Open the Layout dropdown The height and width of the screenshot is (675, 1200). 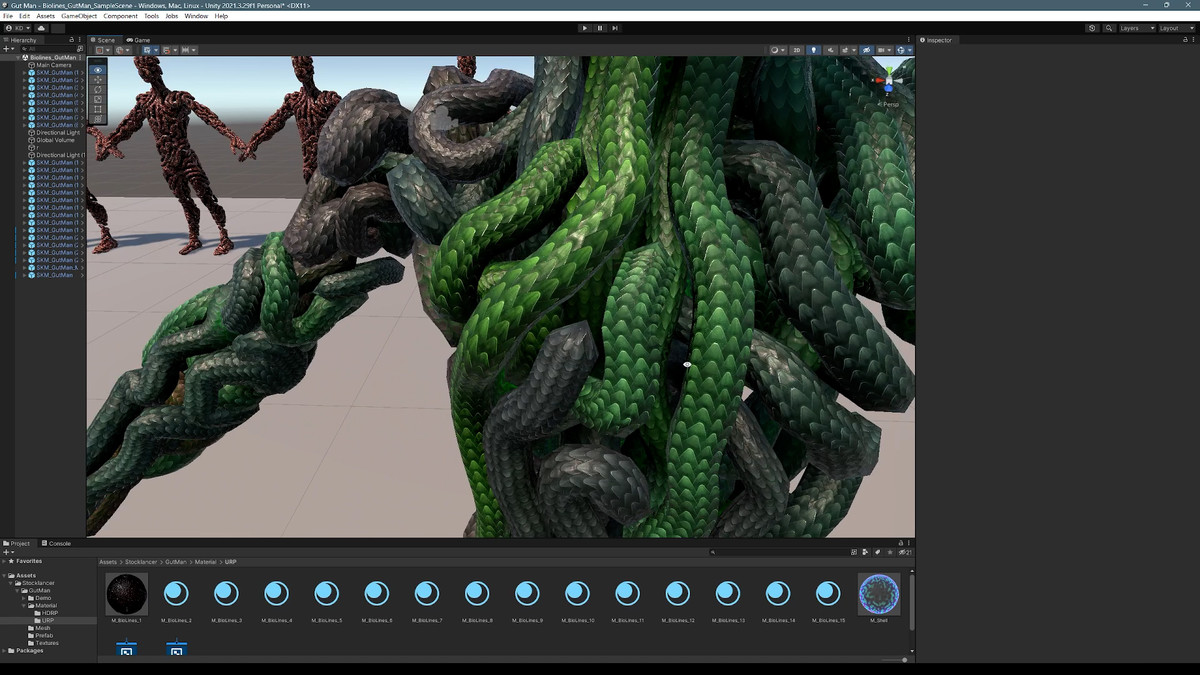(x=1174, y=28)
